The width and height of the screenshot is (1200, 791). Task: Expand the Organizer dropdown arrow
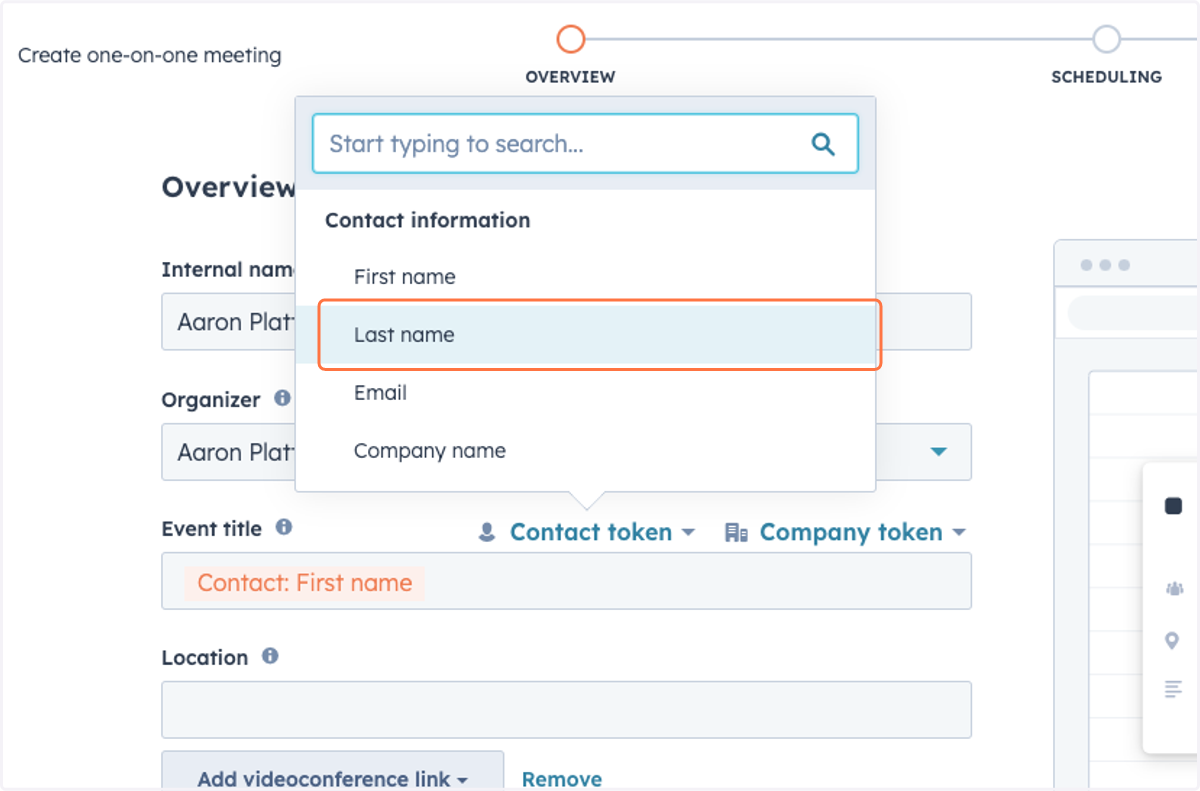[x=938, y=452]
